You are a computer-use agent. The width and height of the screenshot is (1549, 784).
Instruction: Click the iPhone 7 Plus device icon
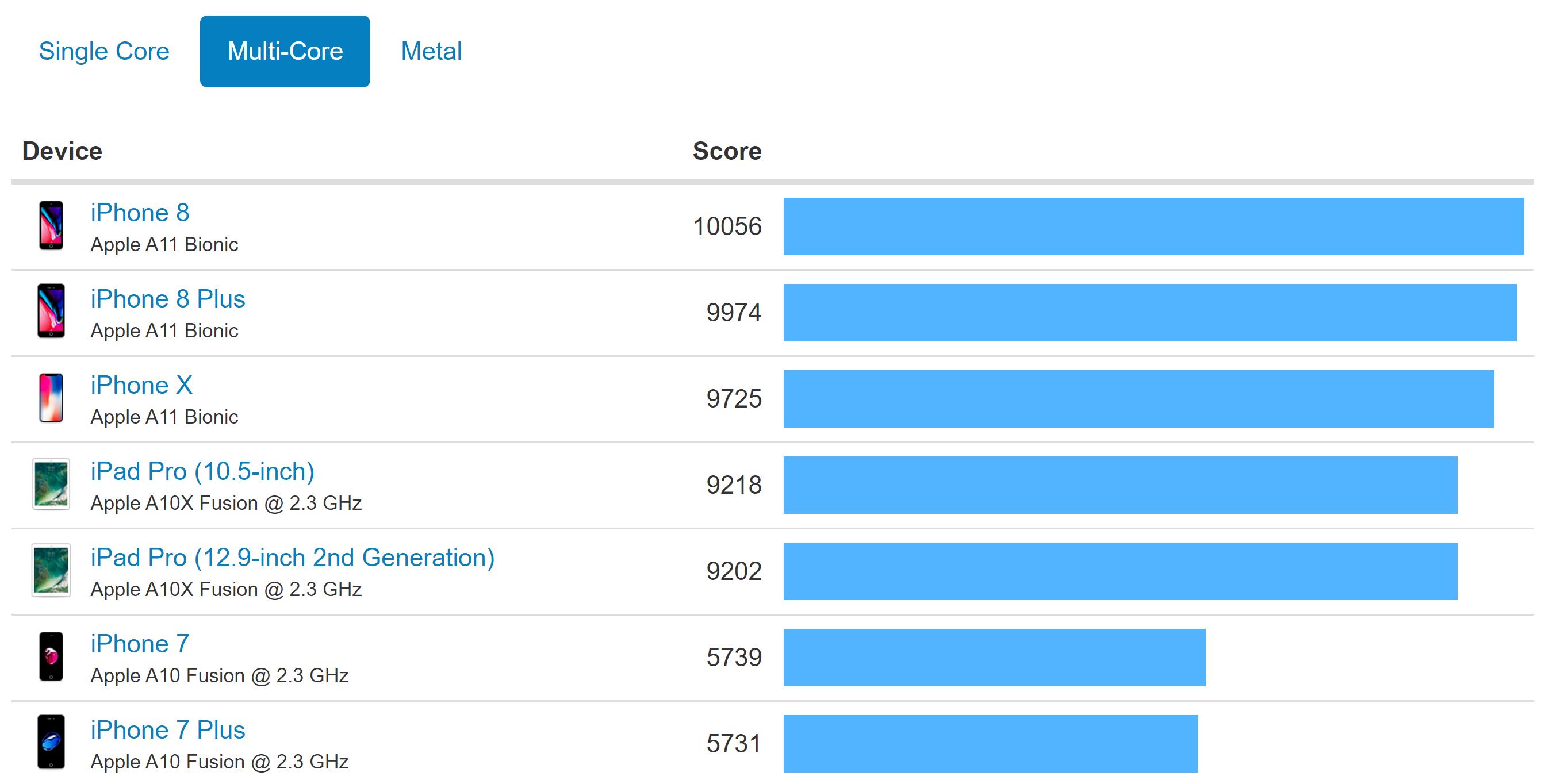(x=51, y=743)
